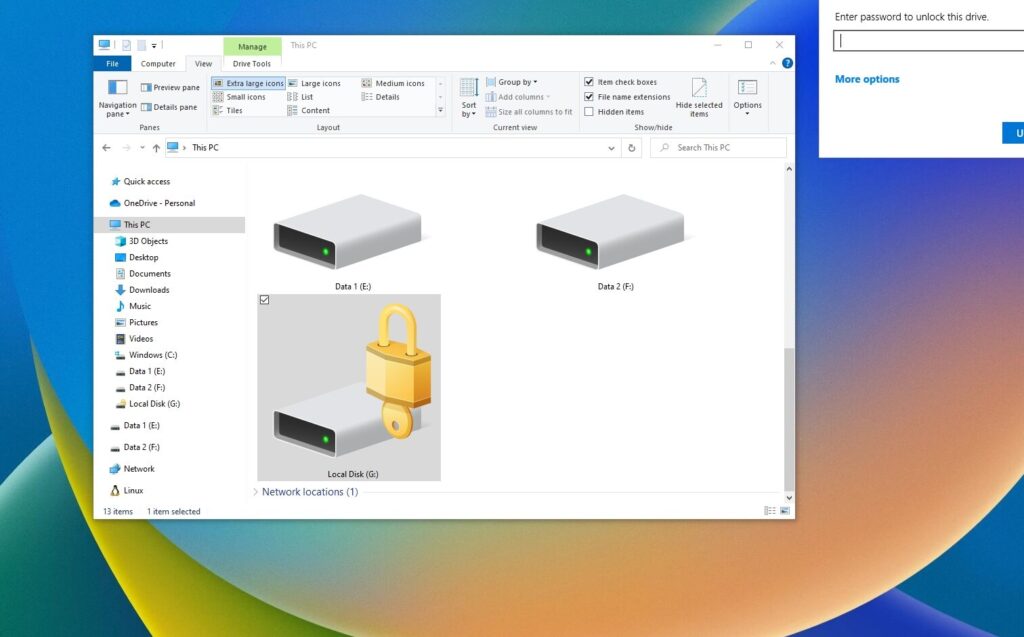Open the Drive Tools tab
Image resolution: width=1024 pixels, height=637 pixels.
coord(251,64)
